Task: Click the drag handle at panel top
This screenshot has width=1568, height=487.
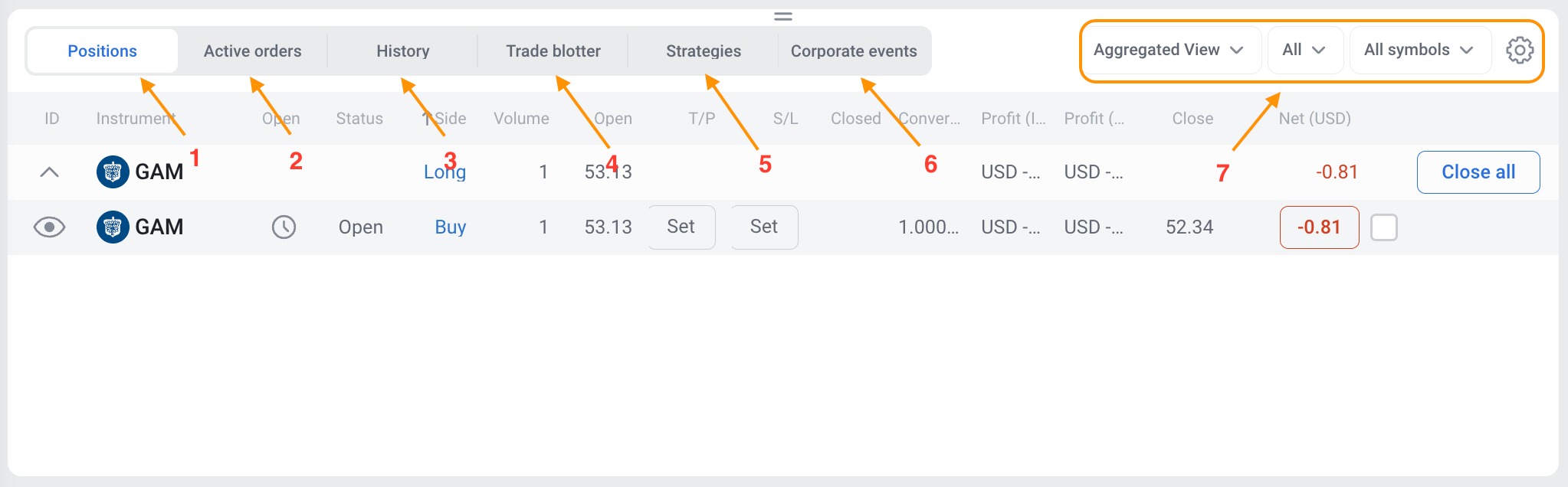Action: (782, 16)
